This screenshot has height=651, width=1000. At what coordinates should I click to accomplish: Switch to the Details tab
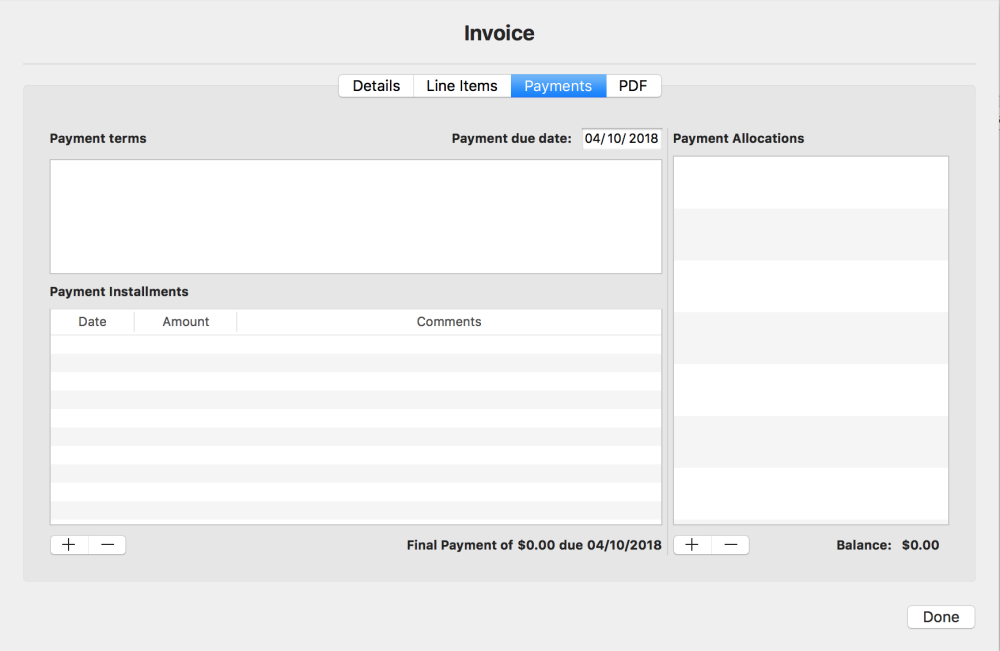(x=376, y=85)
